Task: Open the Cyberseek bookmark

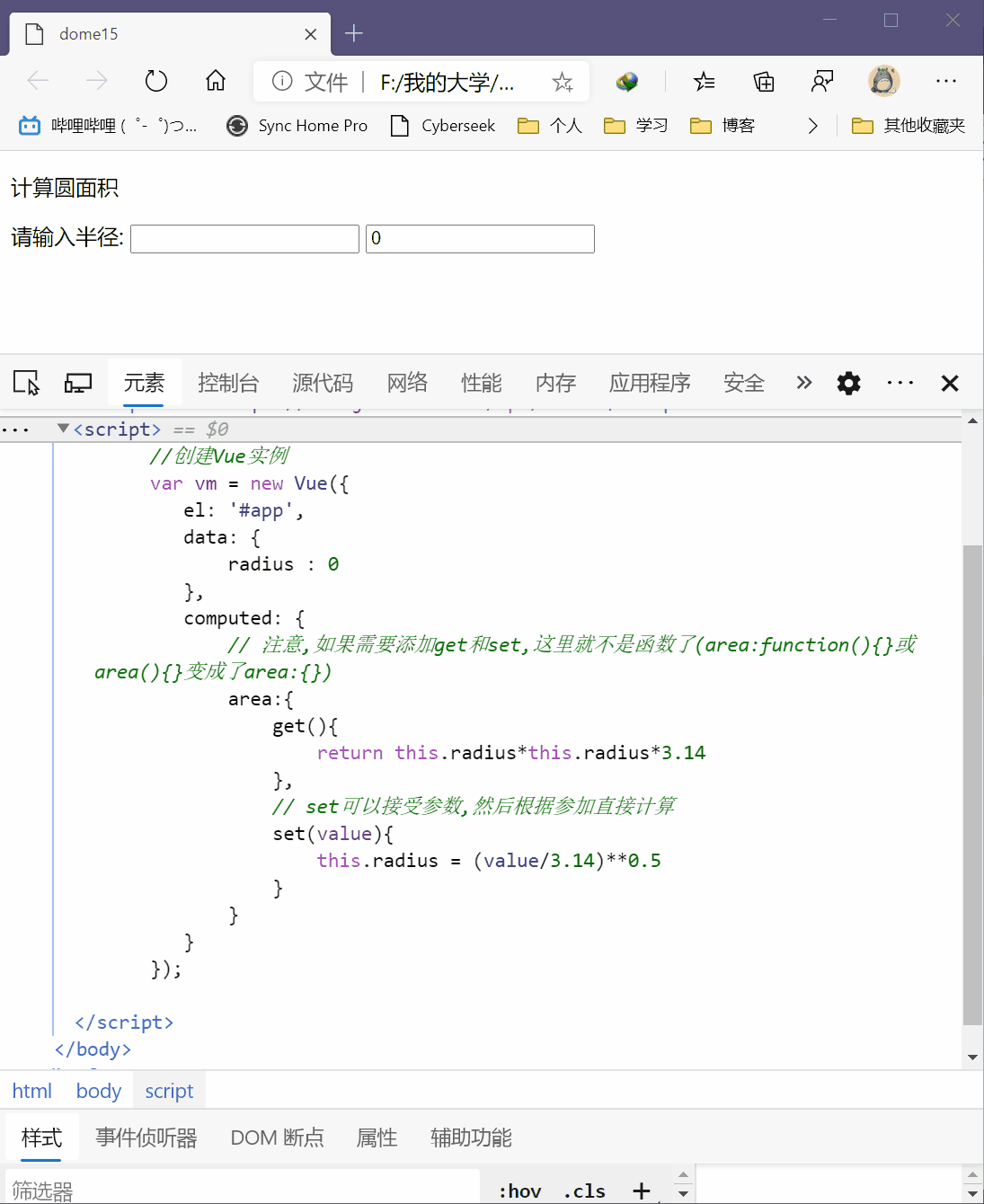Action: pyautogui.click(x=443, y=126)
